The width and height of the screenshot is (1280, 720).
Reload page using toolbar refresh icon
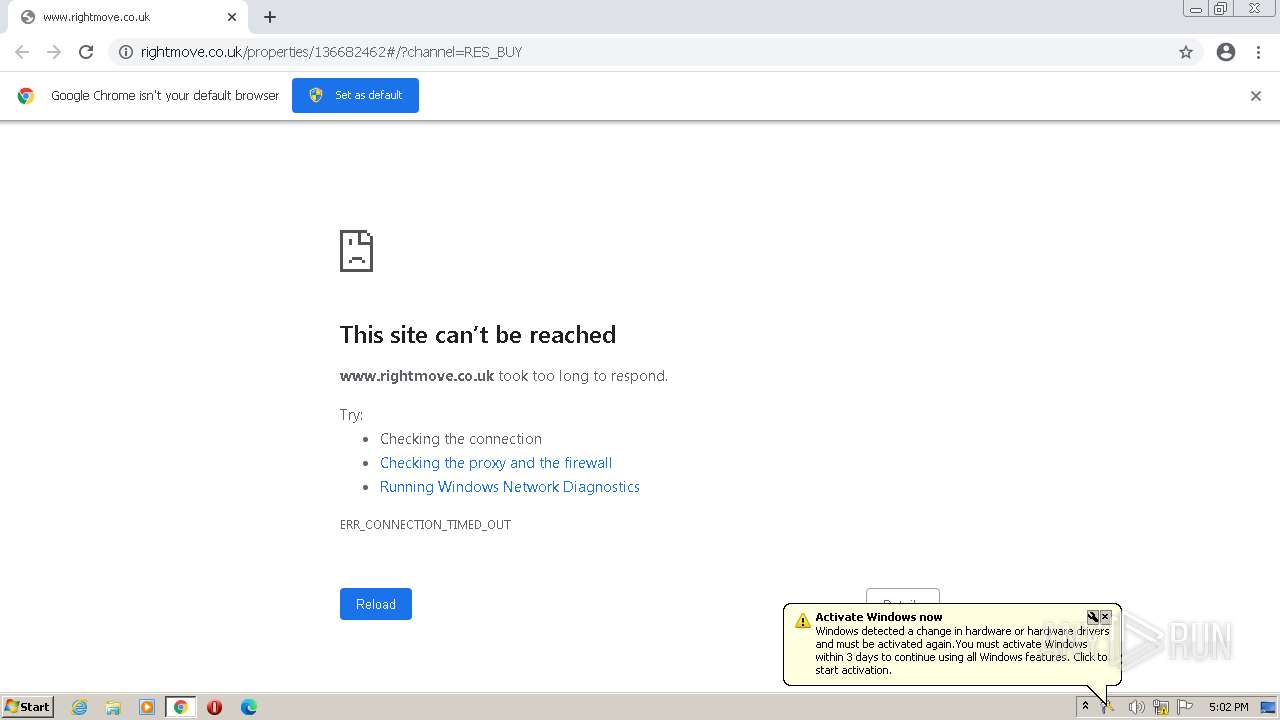coord(86,52)
